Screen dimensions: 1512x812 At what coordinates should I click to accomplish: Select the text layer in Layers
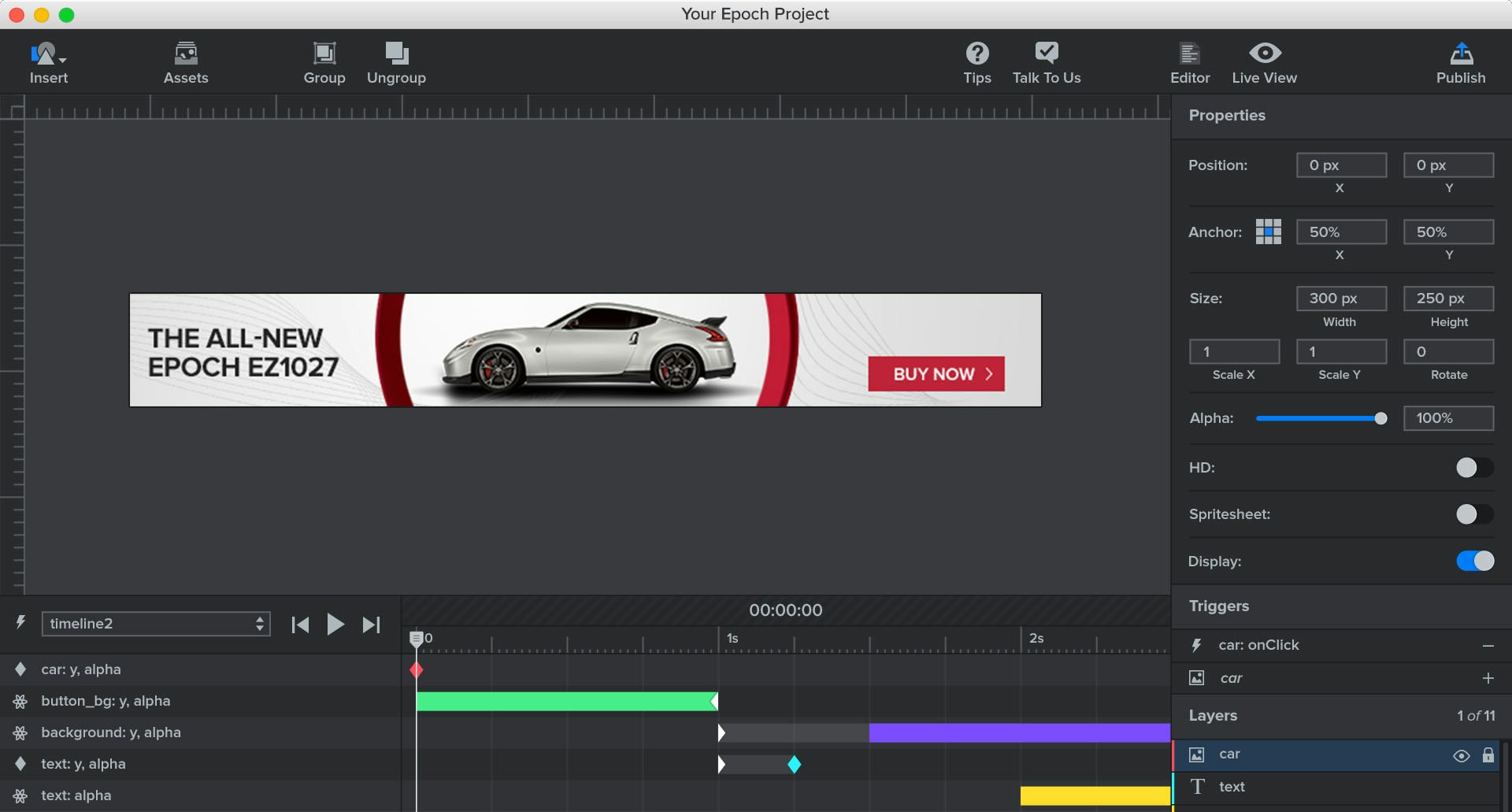point(1336,787)
